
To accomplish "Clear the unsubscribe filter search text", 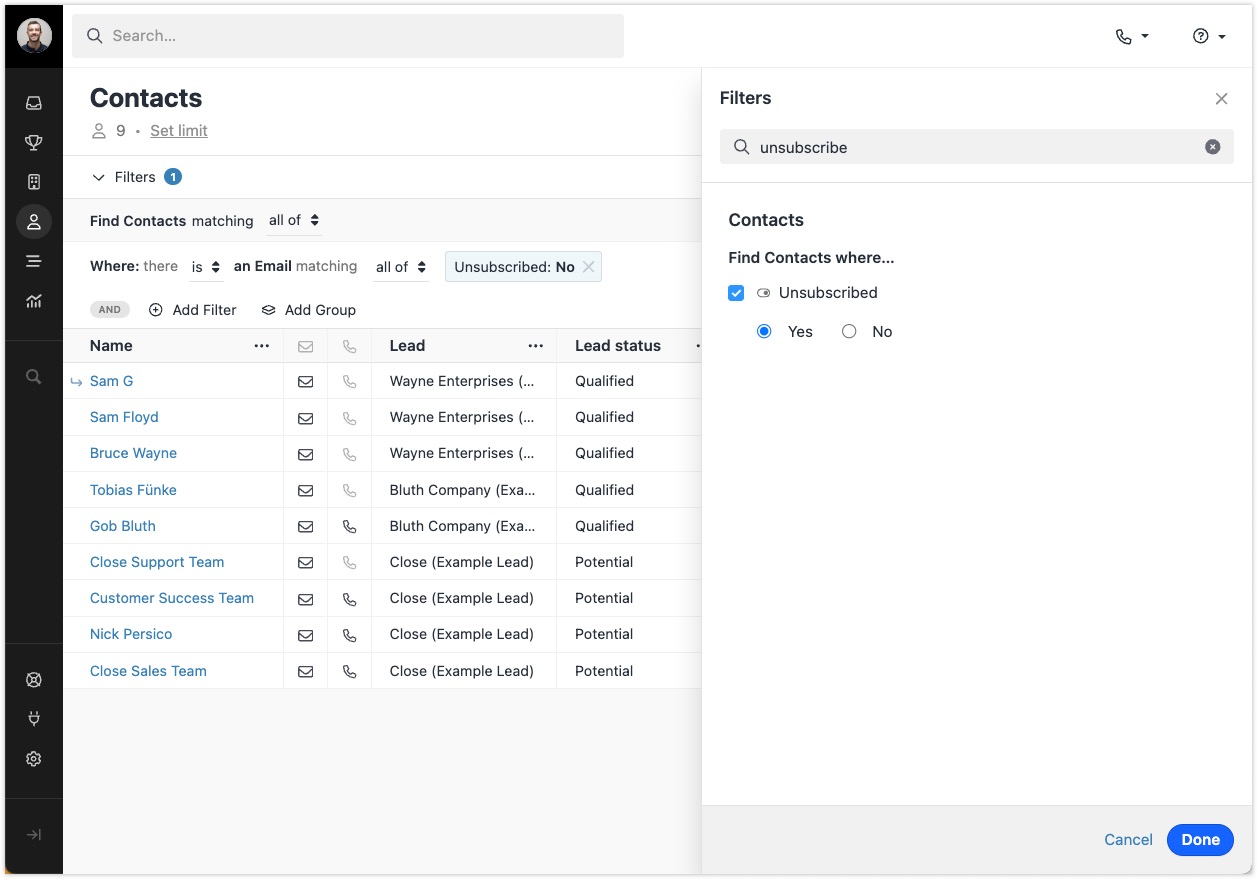I will [x=1212, y=147].
